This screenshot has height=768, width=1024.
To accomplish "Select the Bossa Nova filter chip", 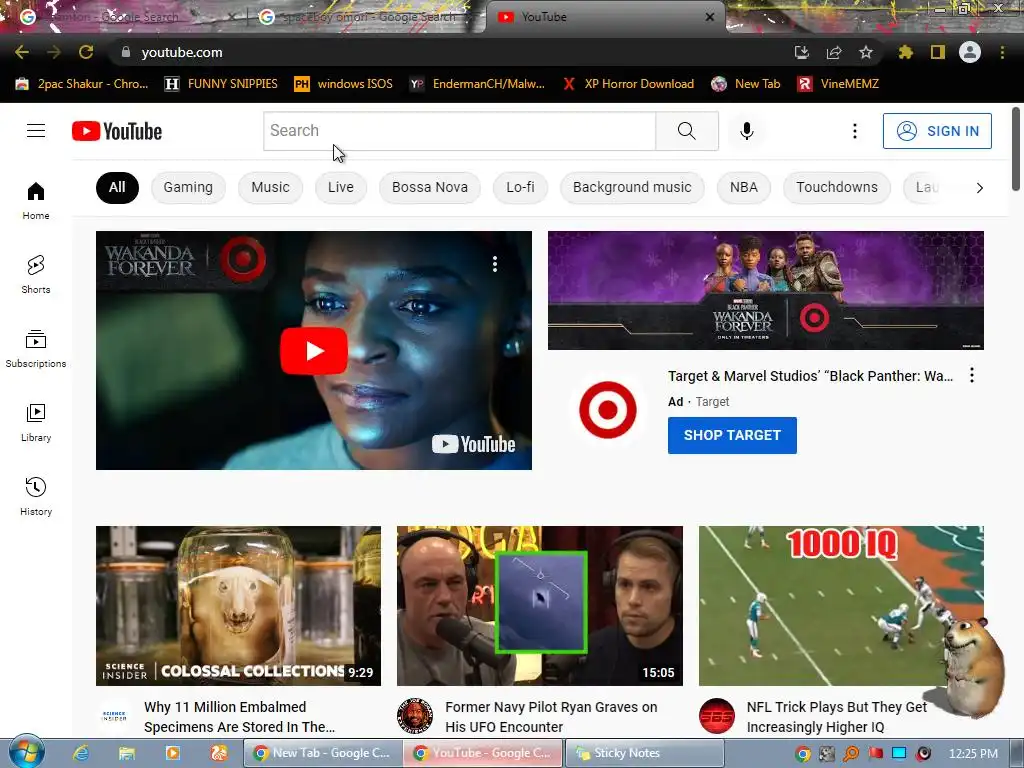I will pyautogui.click(x=430, y=187).
